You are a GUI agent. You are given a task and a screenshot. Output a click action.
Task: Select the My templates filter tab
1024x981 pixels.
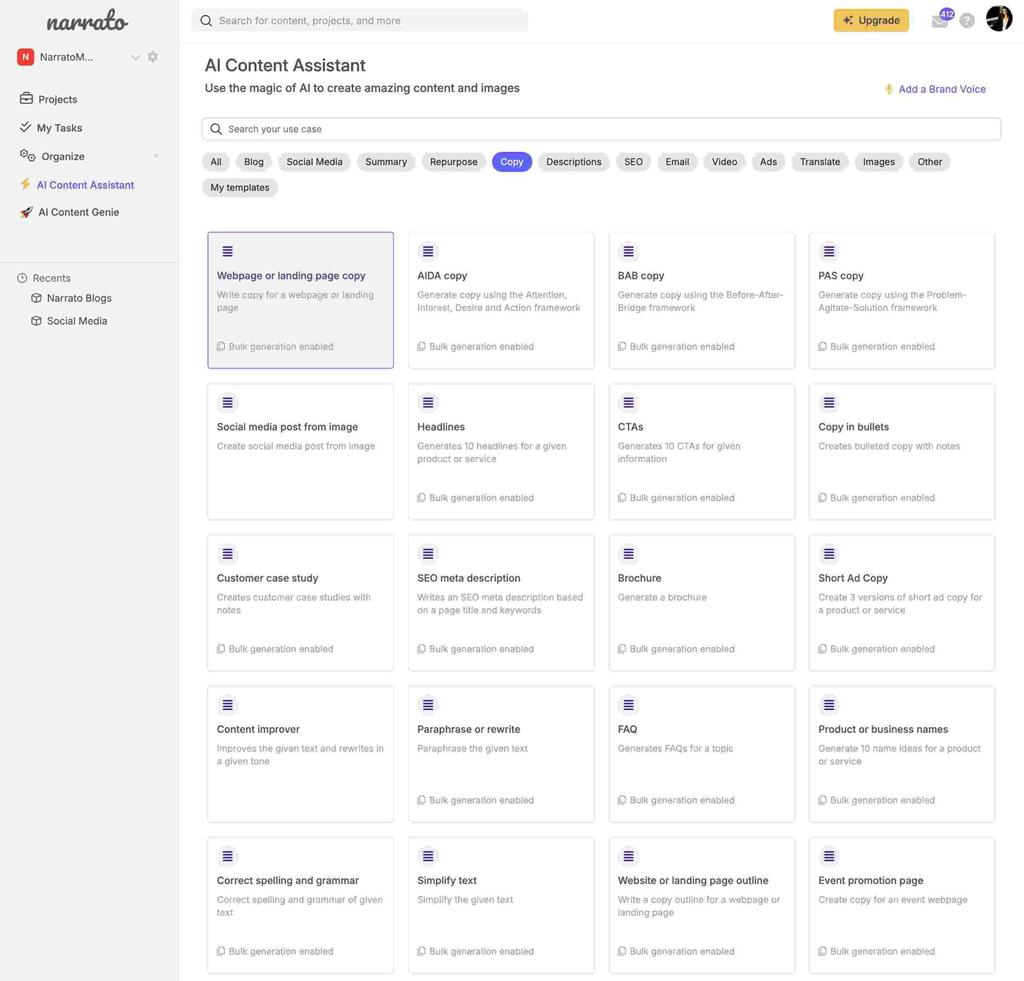[x=240, y=187]
